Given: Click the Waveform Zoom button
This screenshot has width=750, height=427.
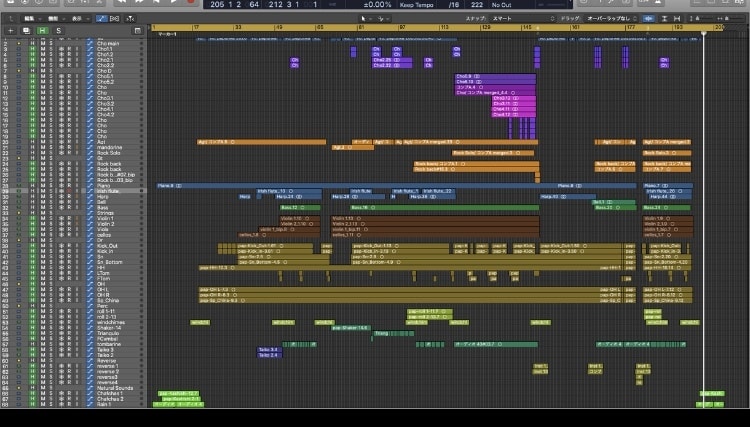Looking at the screenshot, I should coord(649,19).
